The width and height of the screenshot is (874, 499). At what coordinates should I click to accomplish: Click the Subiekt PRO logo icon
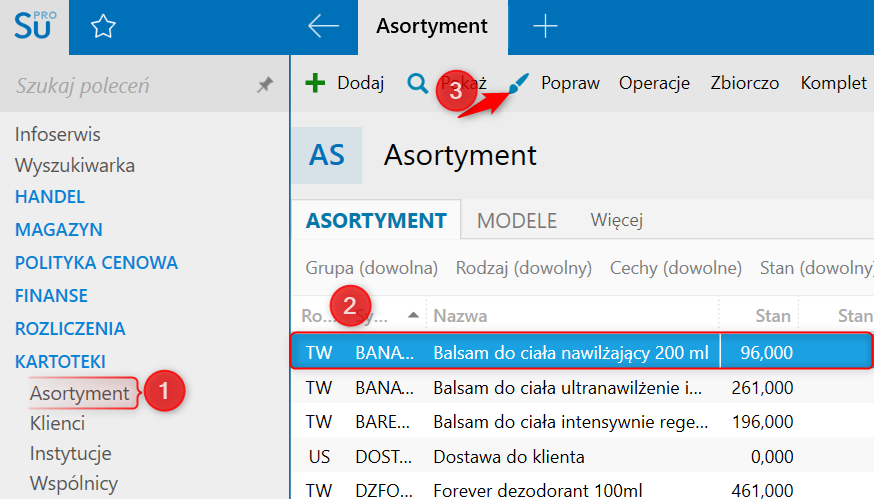point(34,26)
